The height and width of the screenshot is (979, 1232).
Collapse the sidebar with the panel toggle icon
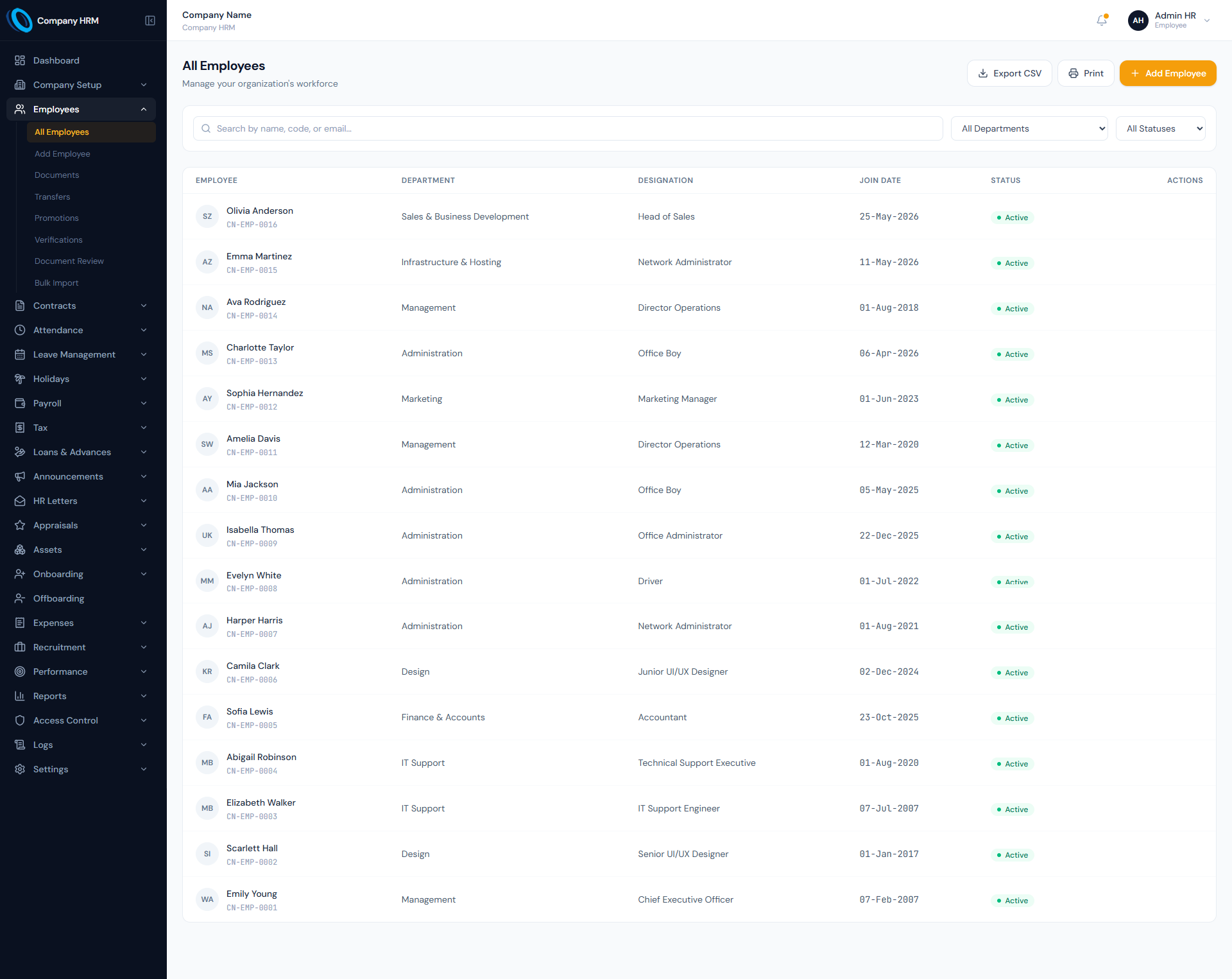150,21
